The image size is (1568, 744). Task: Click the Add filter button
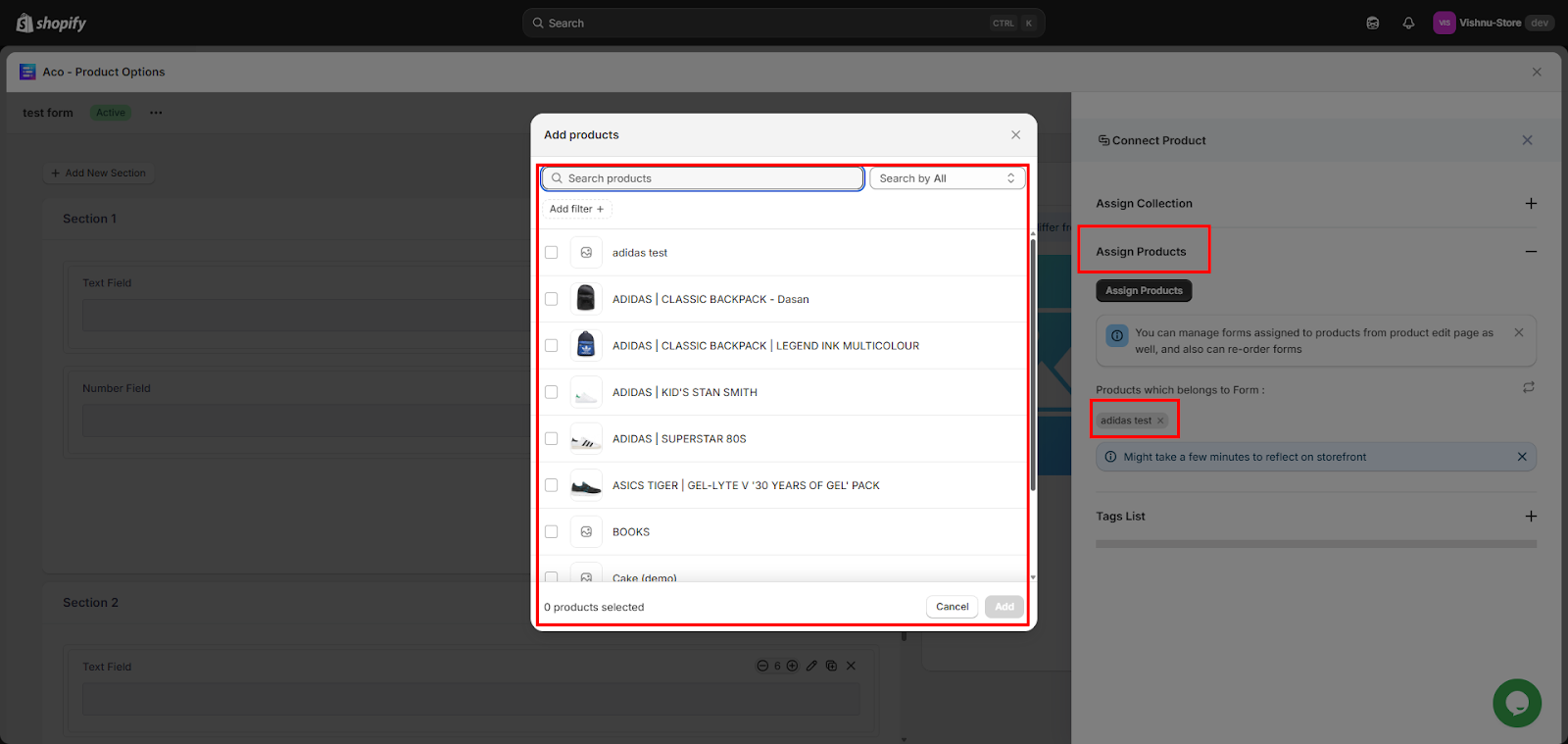coord(576,209)
